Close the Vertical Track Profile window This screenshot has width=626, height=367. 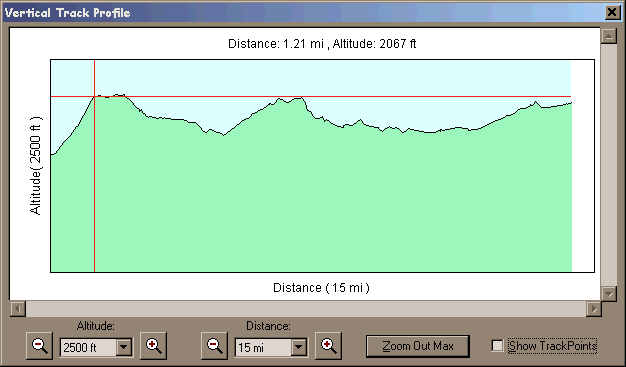pos(612,12)
